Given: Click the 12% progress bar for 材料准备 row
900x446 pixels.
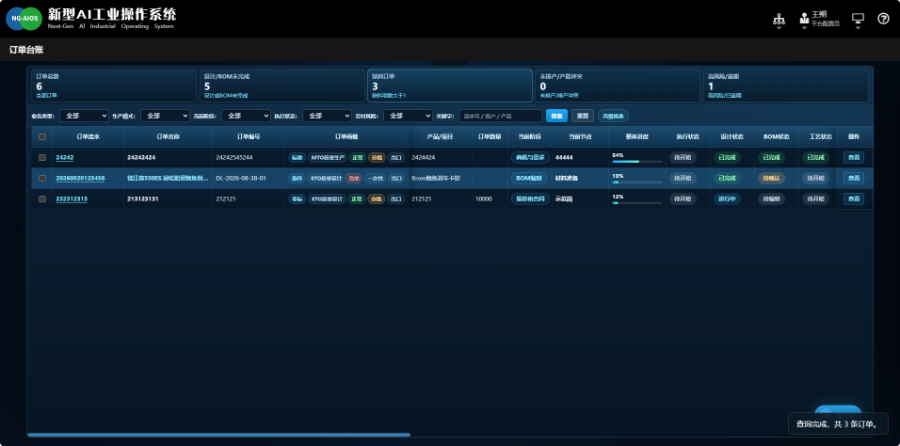Looking at the screenshot, I should pyautogui.click(x=637, y=182).
